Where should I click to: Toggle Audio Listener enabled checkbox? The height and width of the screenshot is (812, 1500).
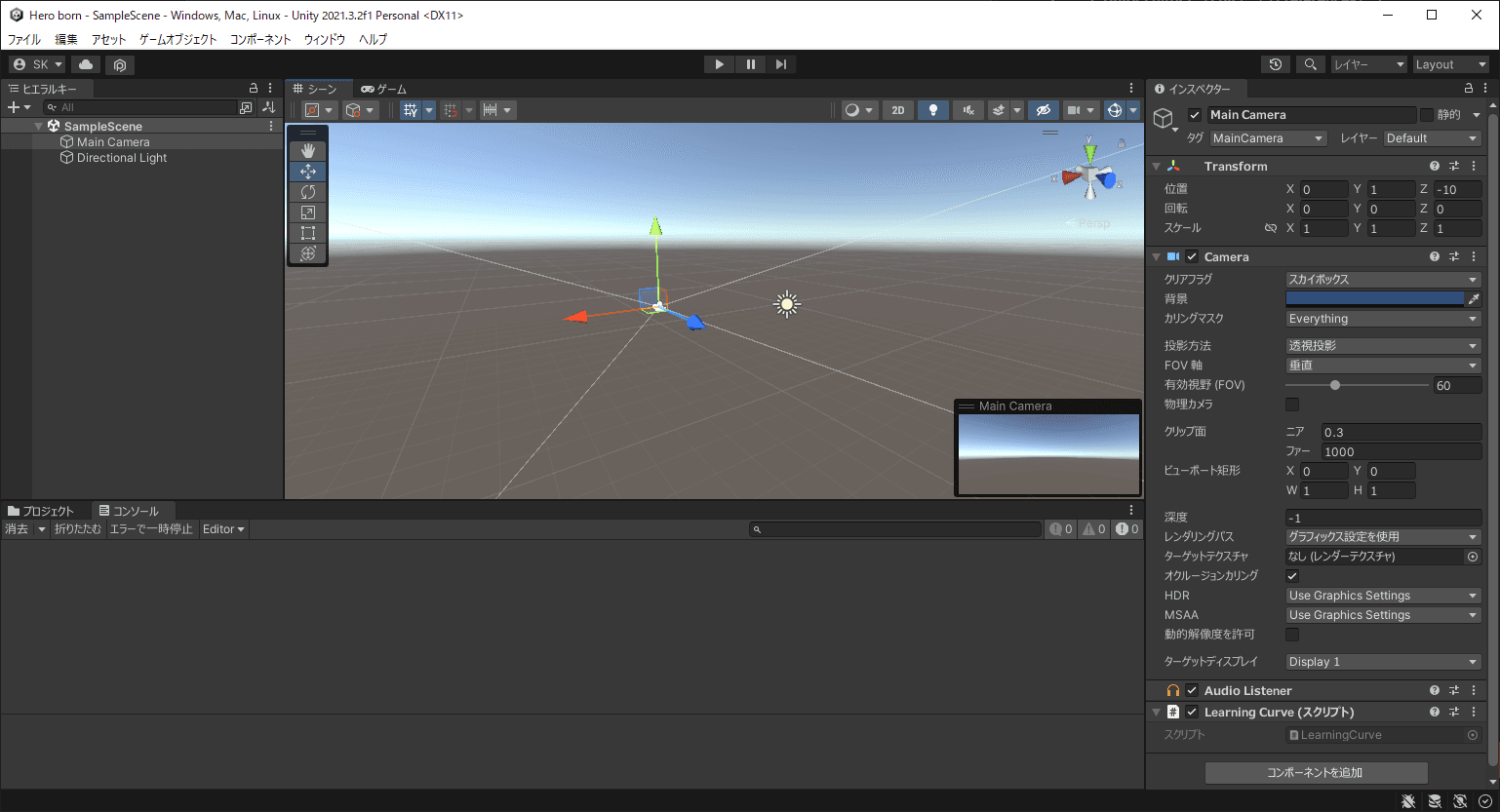(1192, 691)
